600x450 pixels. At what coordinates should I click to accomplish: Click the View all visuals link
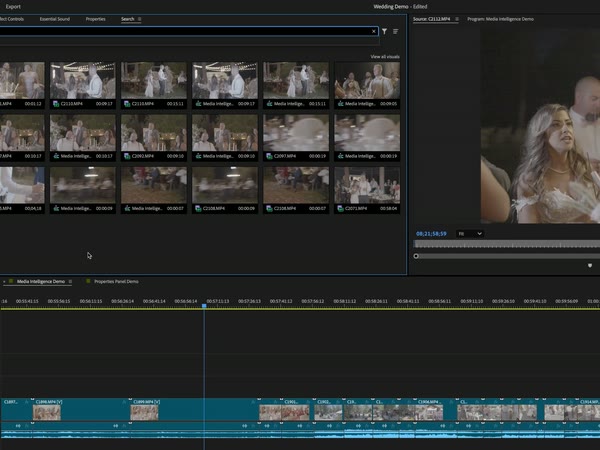pyautogui.click(x=385, y=57)
